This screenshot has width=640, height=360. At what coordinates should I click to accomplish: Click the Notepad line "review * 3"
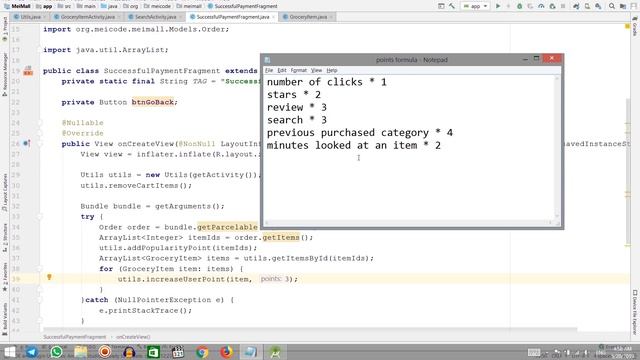(297, 107)
